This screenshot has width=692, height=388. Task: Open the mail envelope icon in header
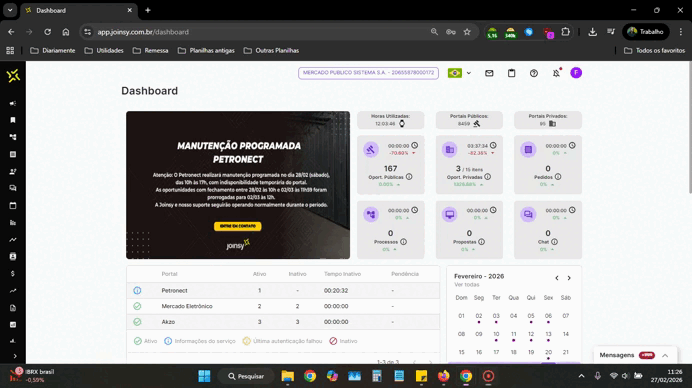pos(489,73)
